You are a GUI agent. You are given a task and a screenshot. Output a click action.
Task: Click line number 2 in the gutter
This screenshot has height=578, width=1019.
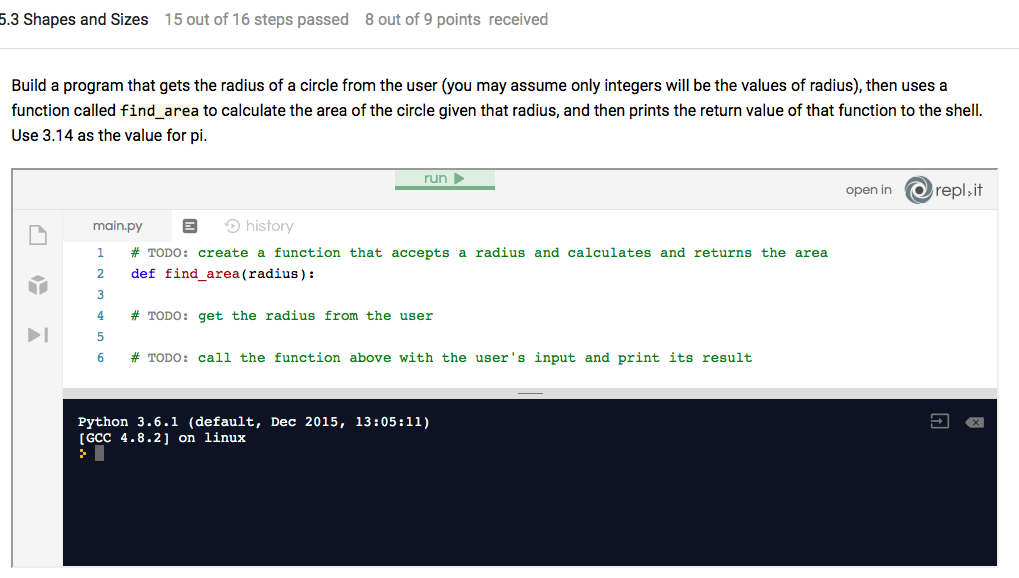click(100, 273)
